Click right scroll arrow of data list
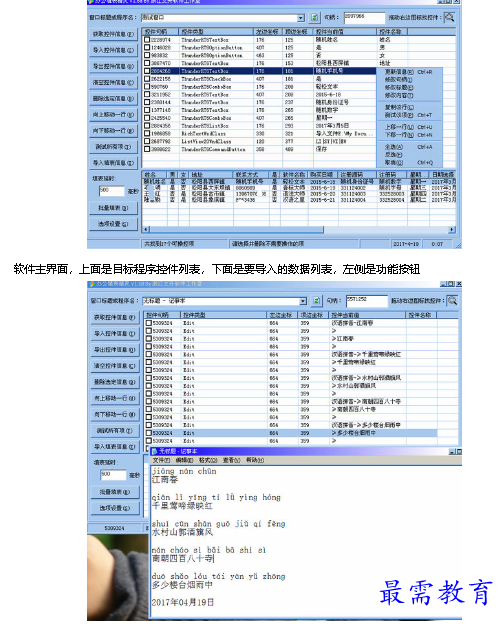Viewport: 501px width, 624px height. pyautogui.click(x=452, y=230)
